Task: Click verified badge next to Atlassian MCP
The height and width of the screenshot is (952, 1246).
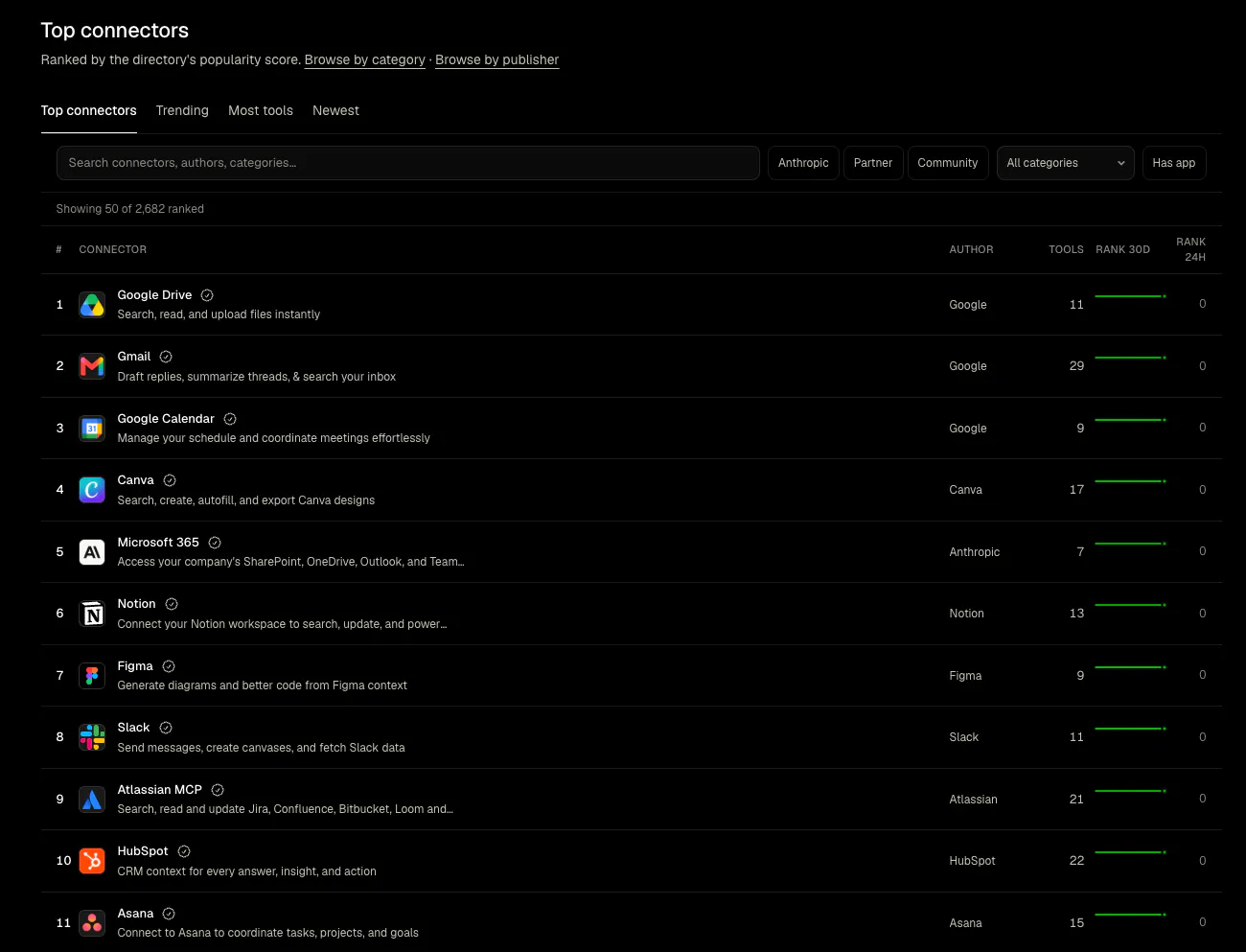Action: (x=218, y=790)
